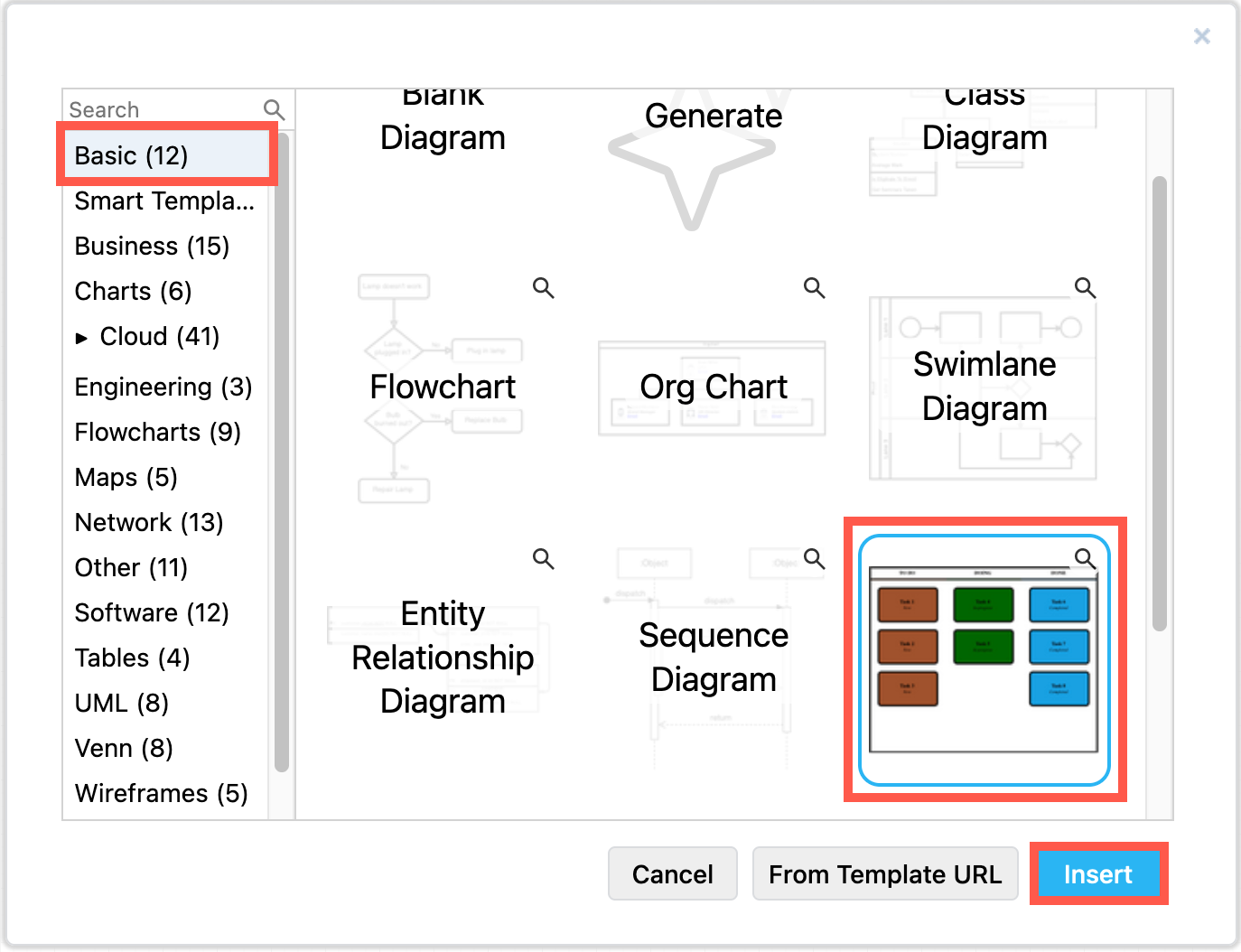Click the search magnifier icon
The width and height of the screenshot is (1241, 952).
(x=274, y=108)
